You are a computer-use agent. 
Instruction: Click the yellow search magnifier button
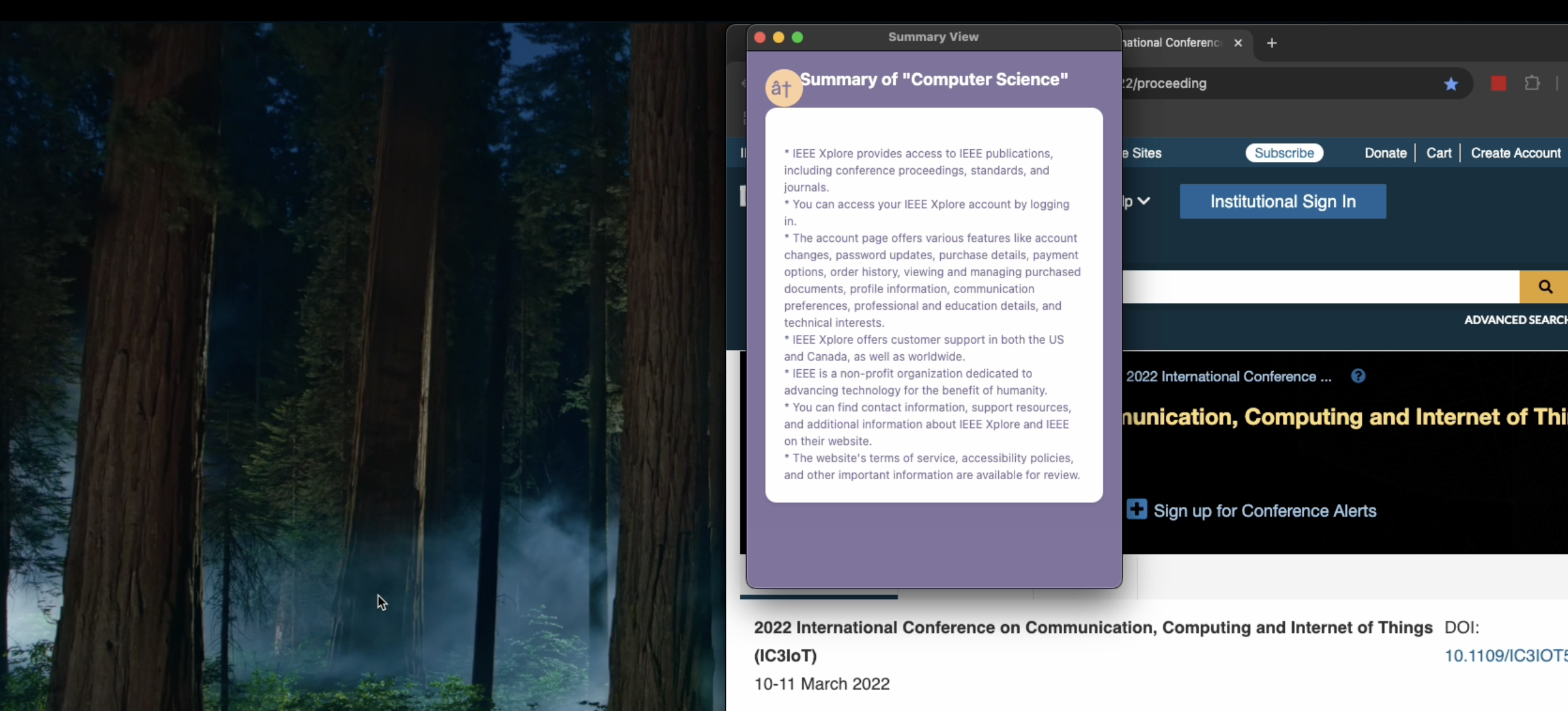(x=1544, y=287)
